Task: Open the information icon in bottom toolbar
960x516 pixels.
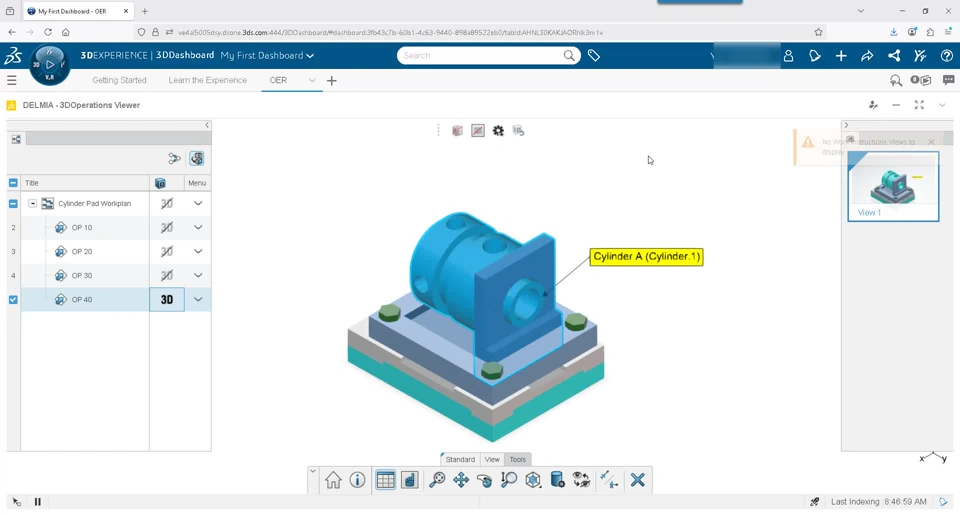Action: (x=358, y=480)
